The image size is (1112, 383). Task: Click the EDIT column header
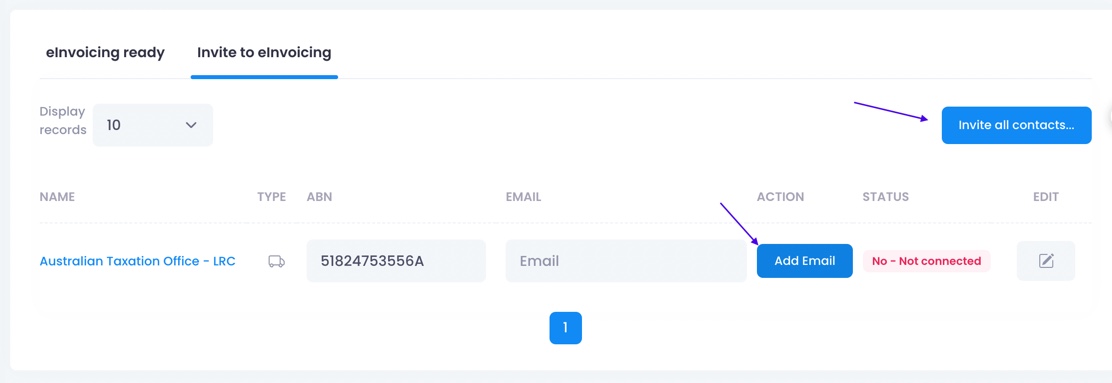click(x=1046, y=197)
